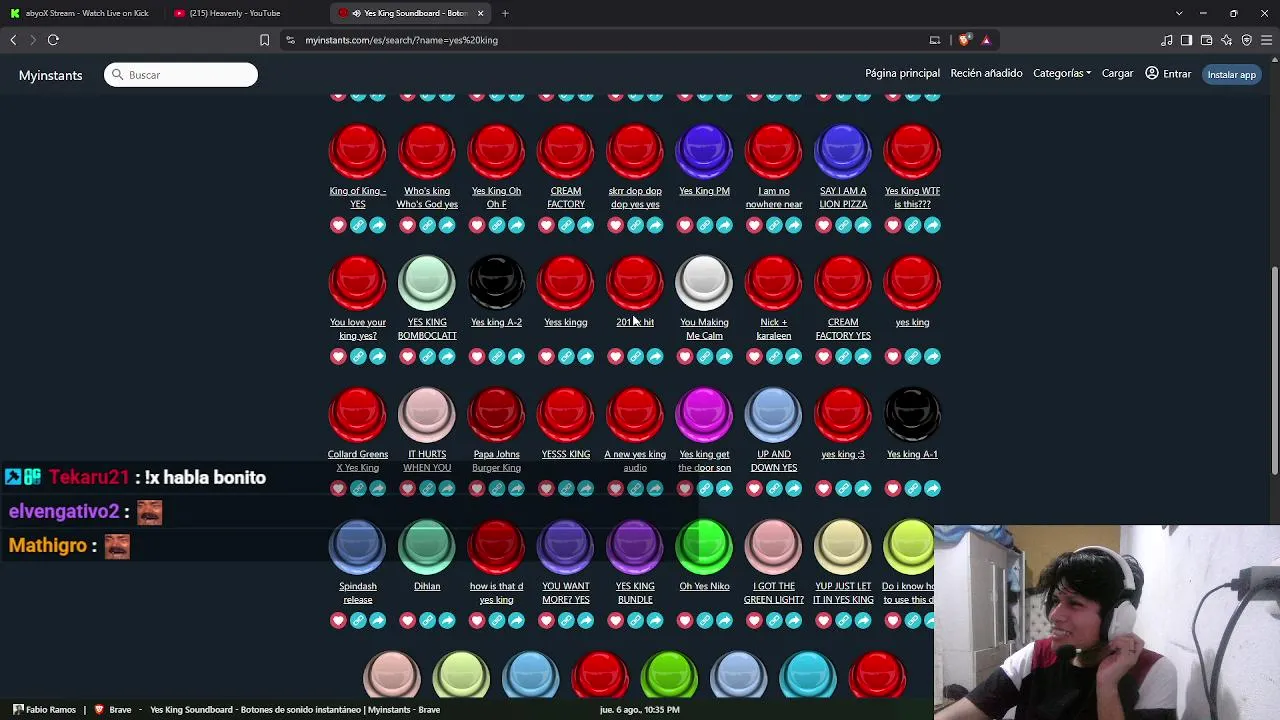Share the 'King of King - YES' sound

(x=378, y=225)
